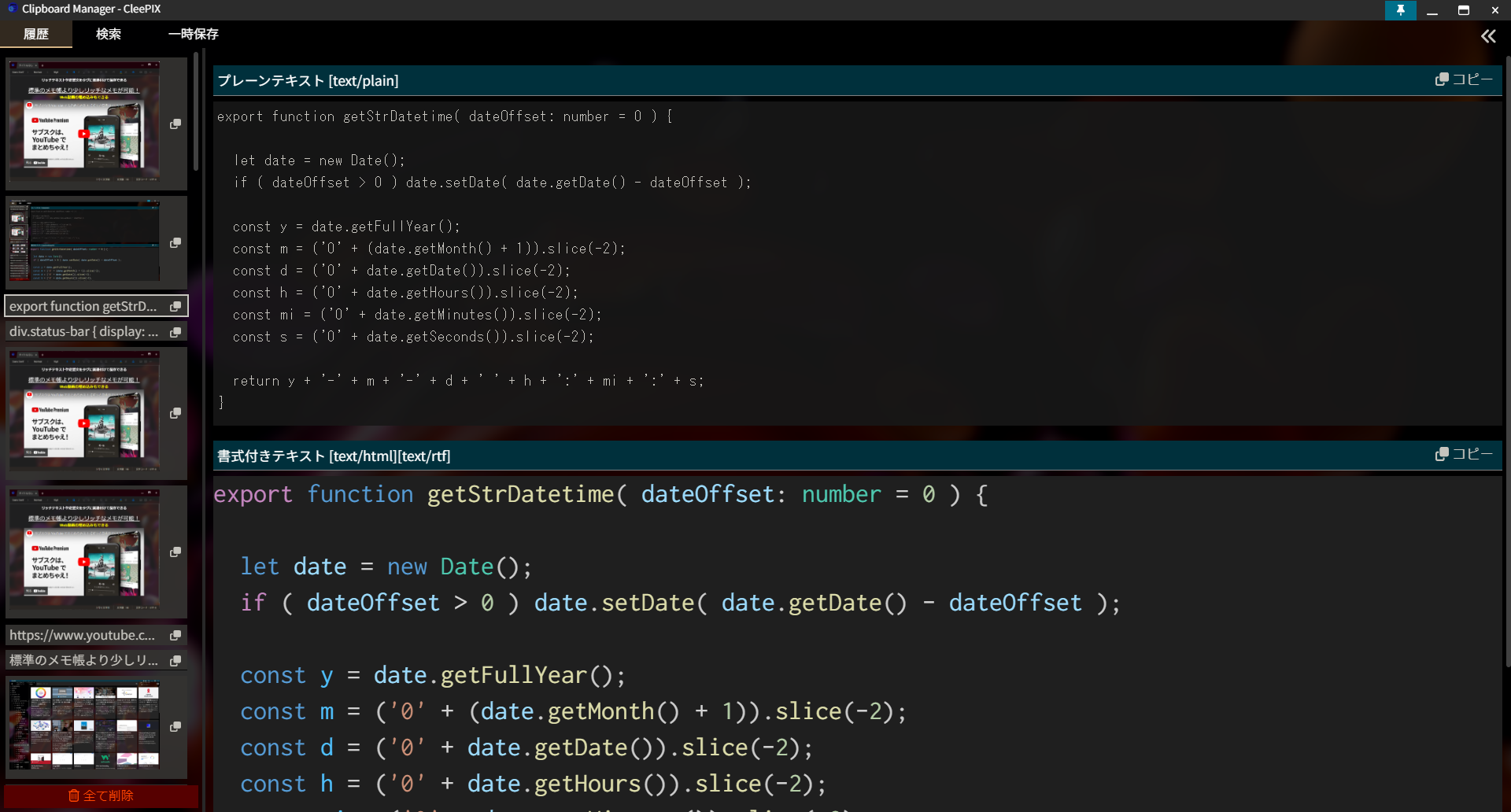This screenshot has width=1511, height=812.
Task: Minimize the Clipboard Manager window
Action: coord(1432,10)
